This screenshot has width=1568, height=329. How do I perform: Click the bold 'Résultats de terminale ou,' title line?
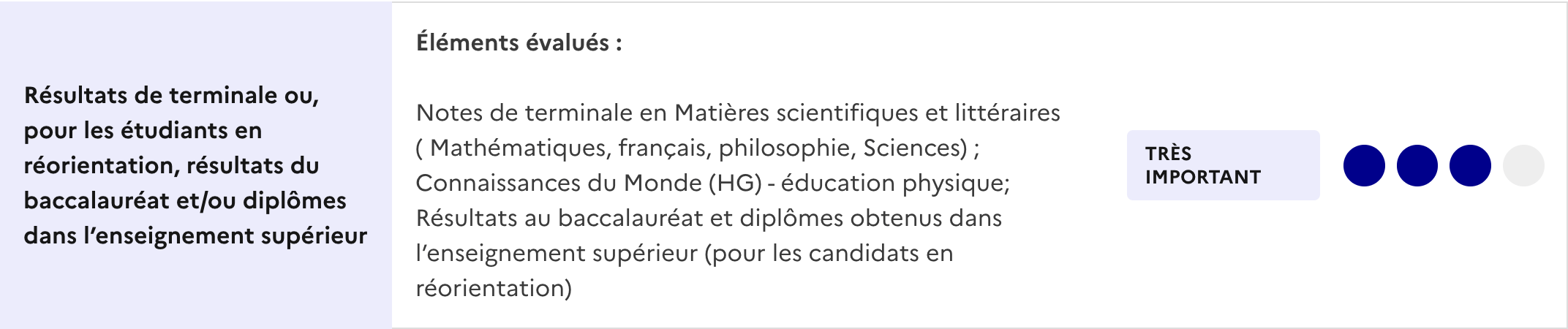pyautogui.click(x=172, y=95)
